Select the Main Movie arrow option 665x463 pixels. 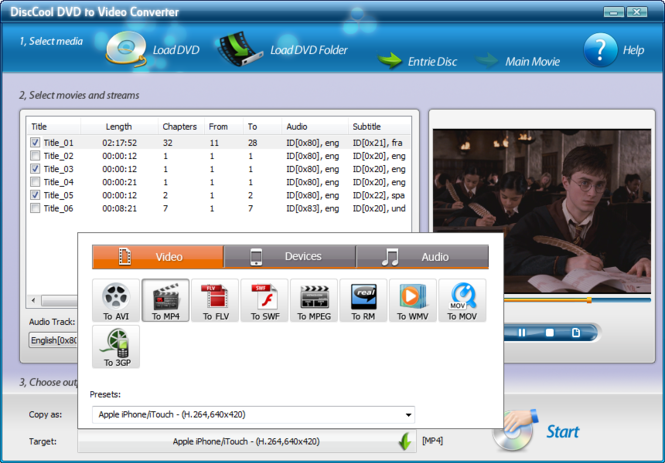[487, 61]
